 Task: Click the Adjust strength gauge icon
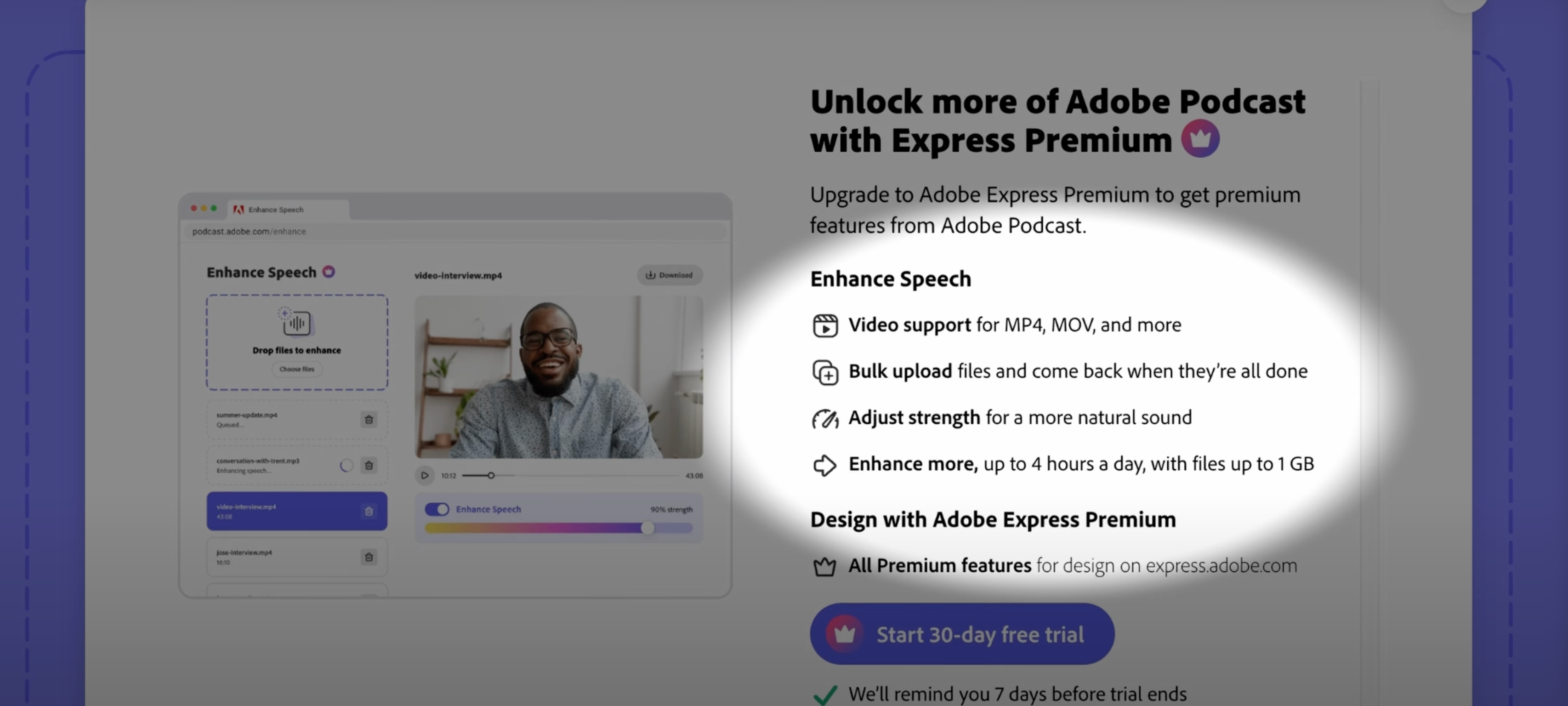pyautogui.click(x=825, y=418)
